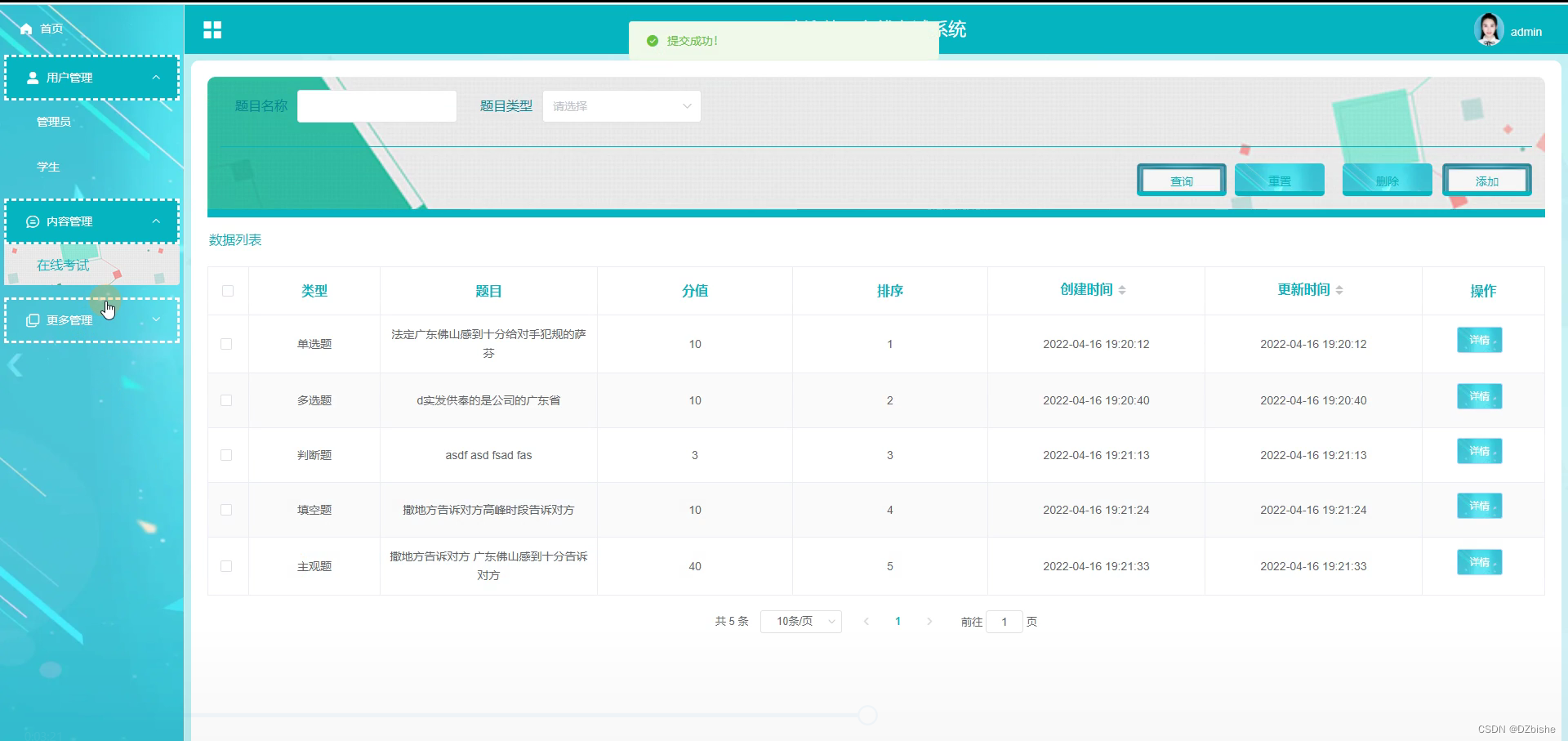Go to next page arrow

(x=929, y=622)
